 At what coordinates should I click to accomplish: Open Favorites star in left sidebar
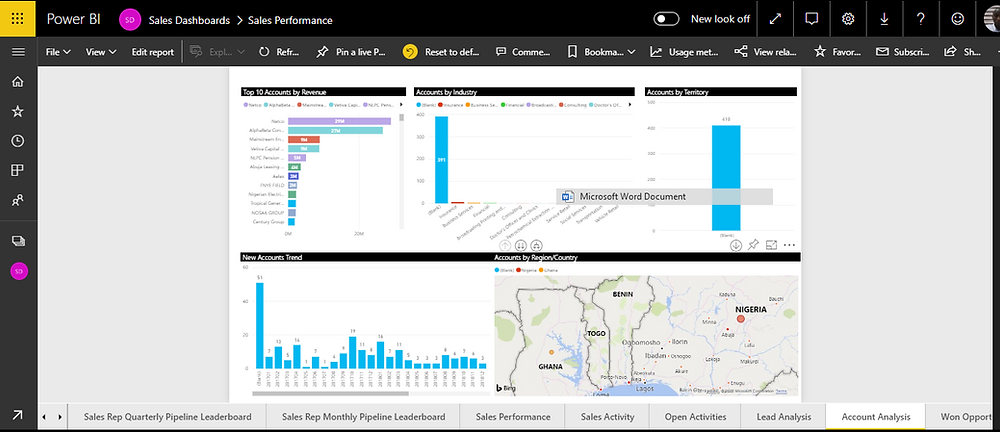(x=18, y=111)
